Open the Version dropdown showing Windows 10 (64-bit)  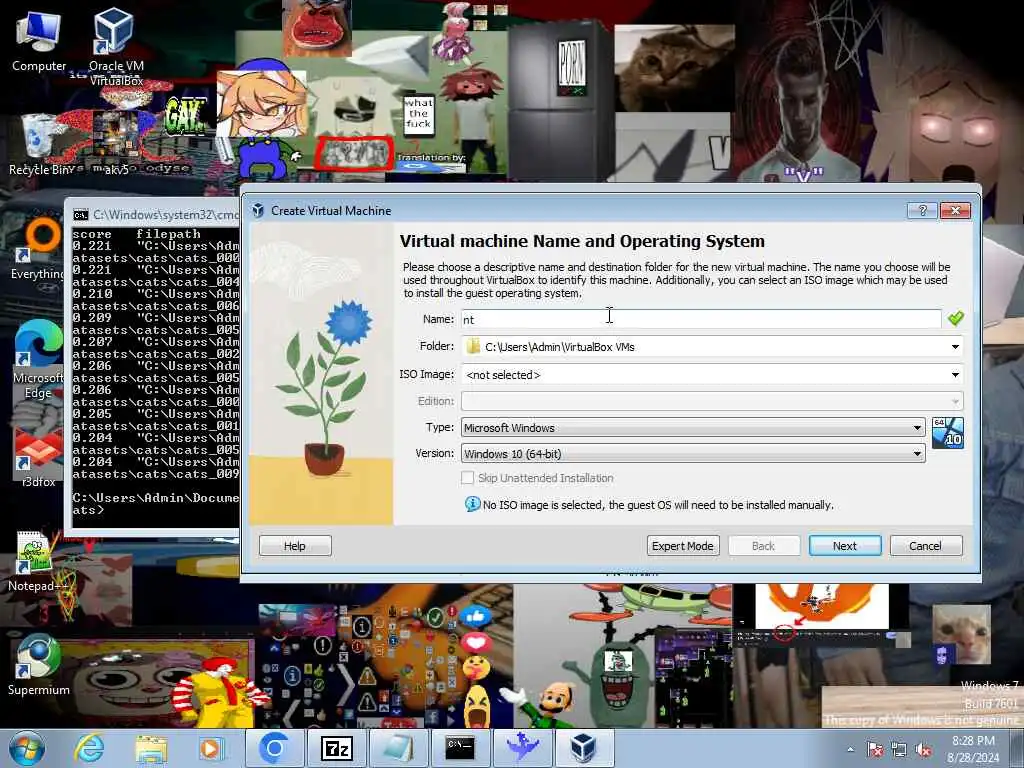(693, 454)
